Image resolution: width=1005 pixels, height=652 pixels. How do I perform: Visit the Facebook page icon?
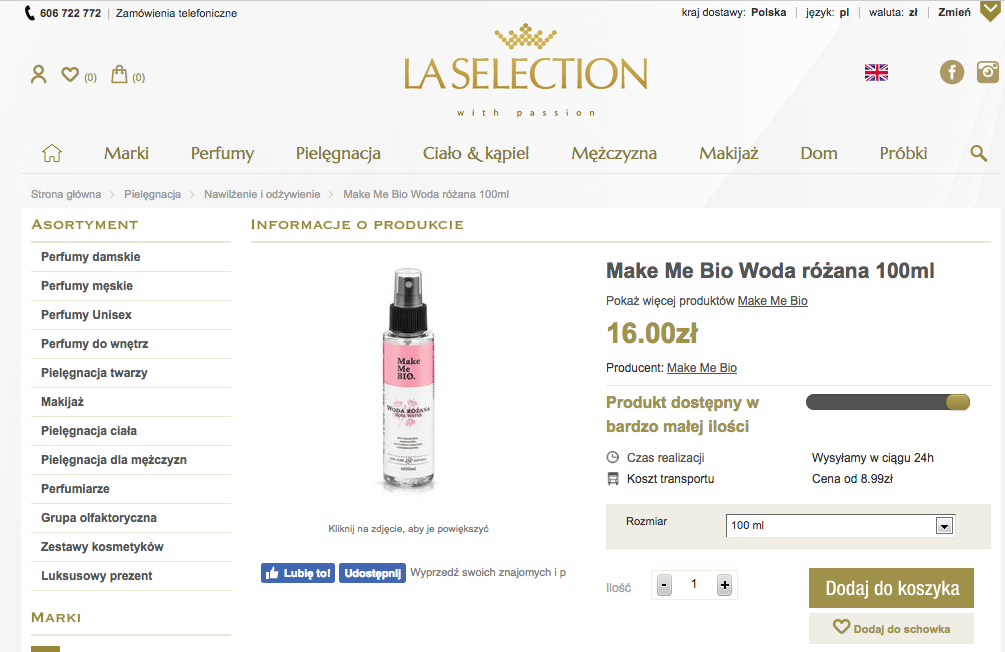(952, 72)
